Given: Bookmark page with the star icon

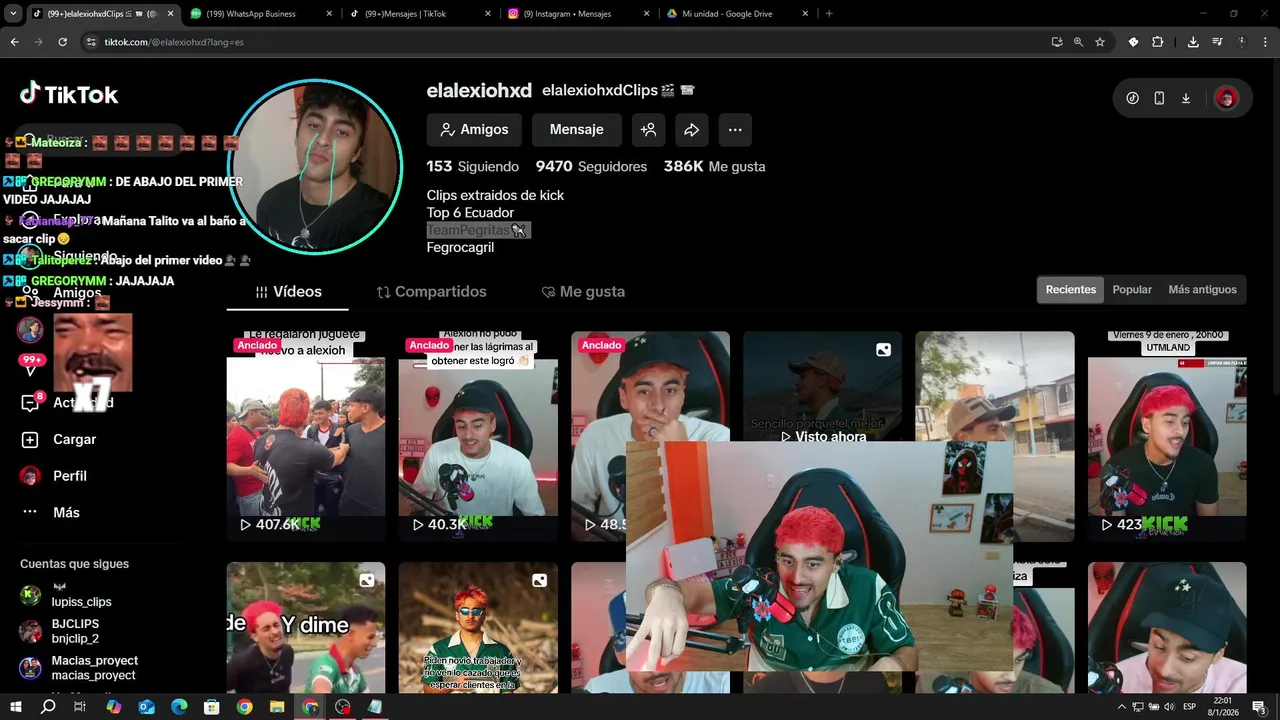Looking at the screenshot, I should 1100,42.
